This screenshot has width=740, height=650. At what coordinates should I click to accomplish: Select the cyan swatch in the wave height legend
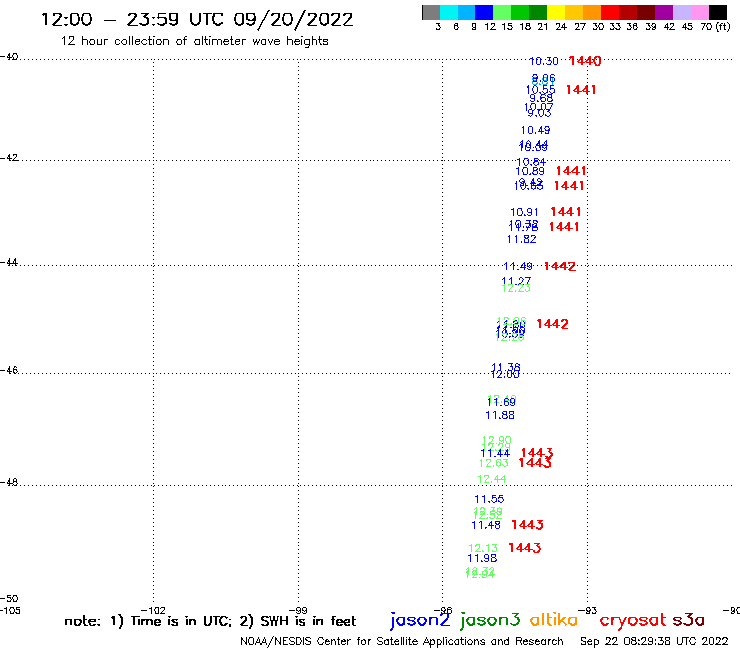pos(449,12)
